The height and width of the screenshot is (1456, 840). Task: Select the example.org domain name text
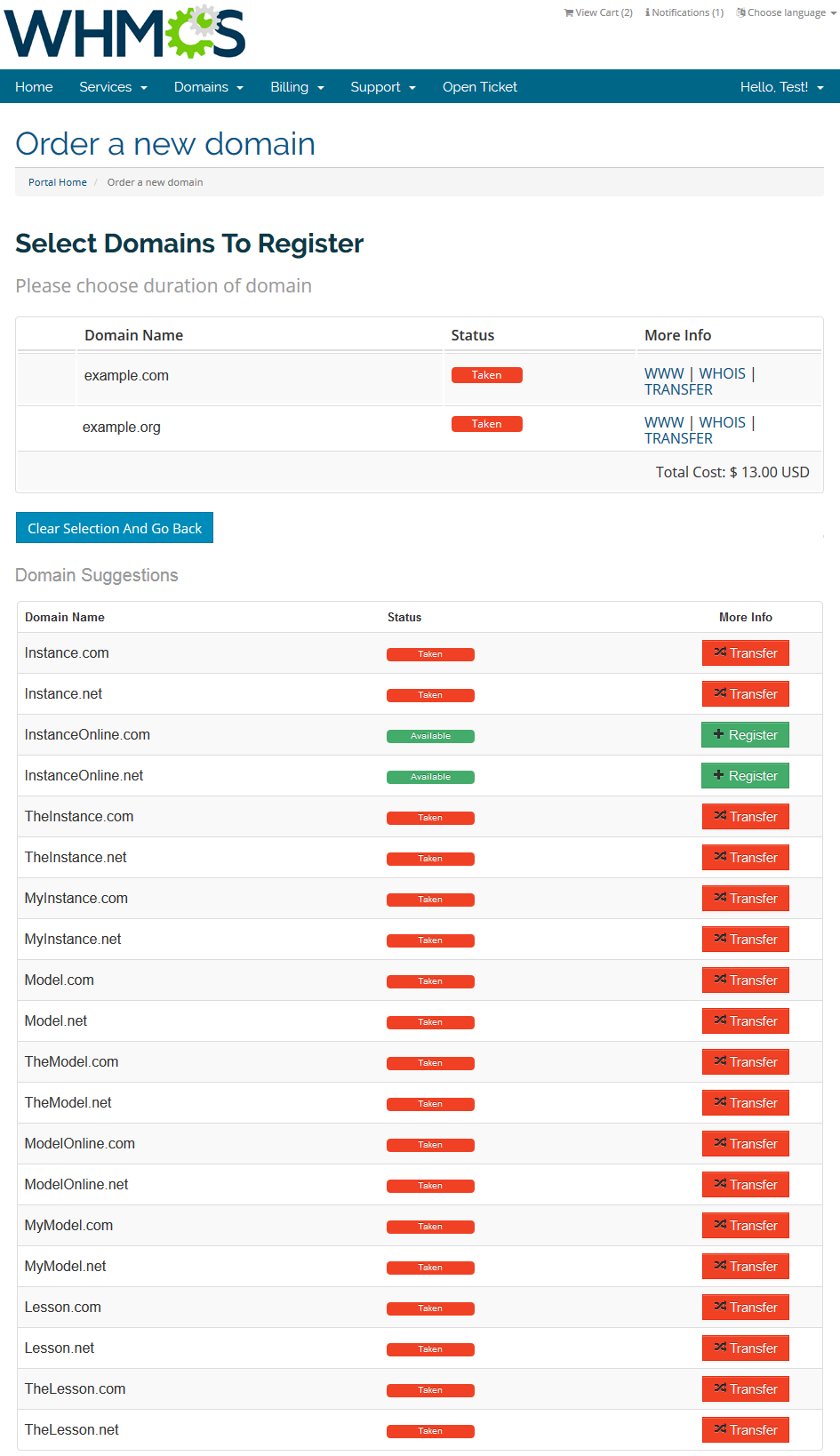(122, 428)
